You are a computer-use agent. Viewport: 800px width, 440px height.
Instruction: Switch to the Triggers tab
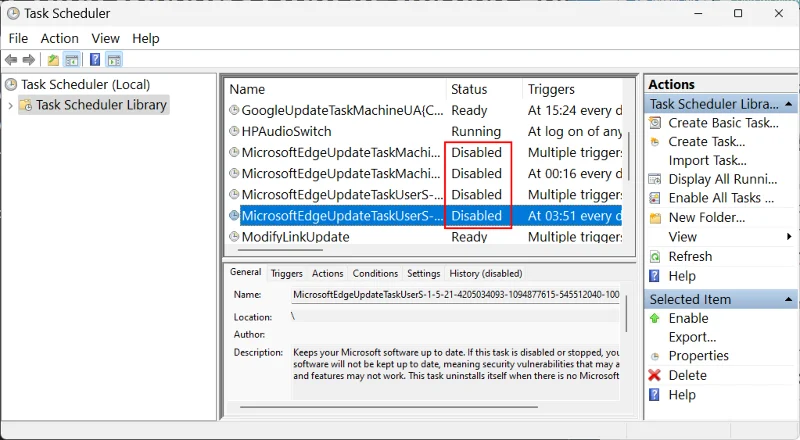point(287,274)
